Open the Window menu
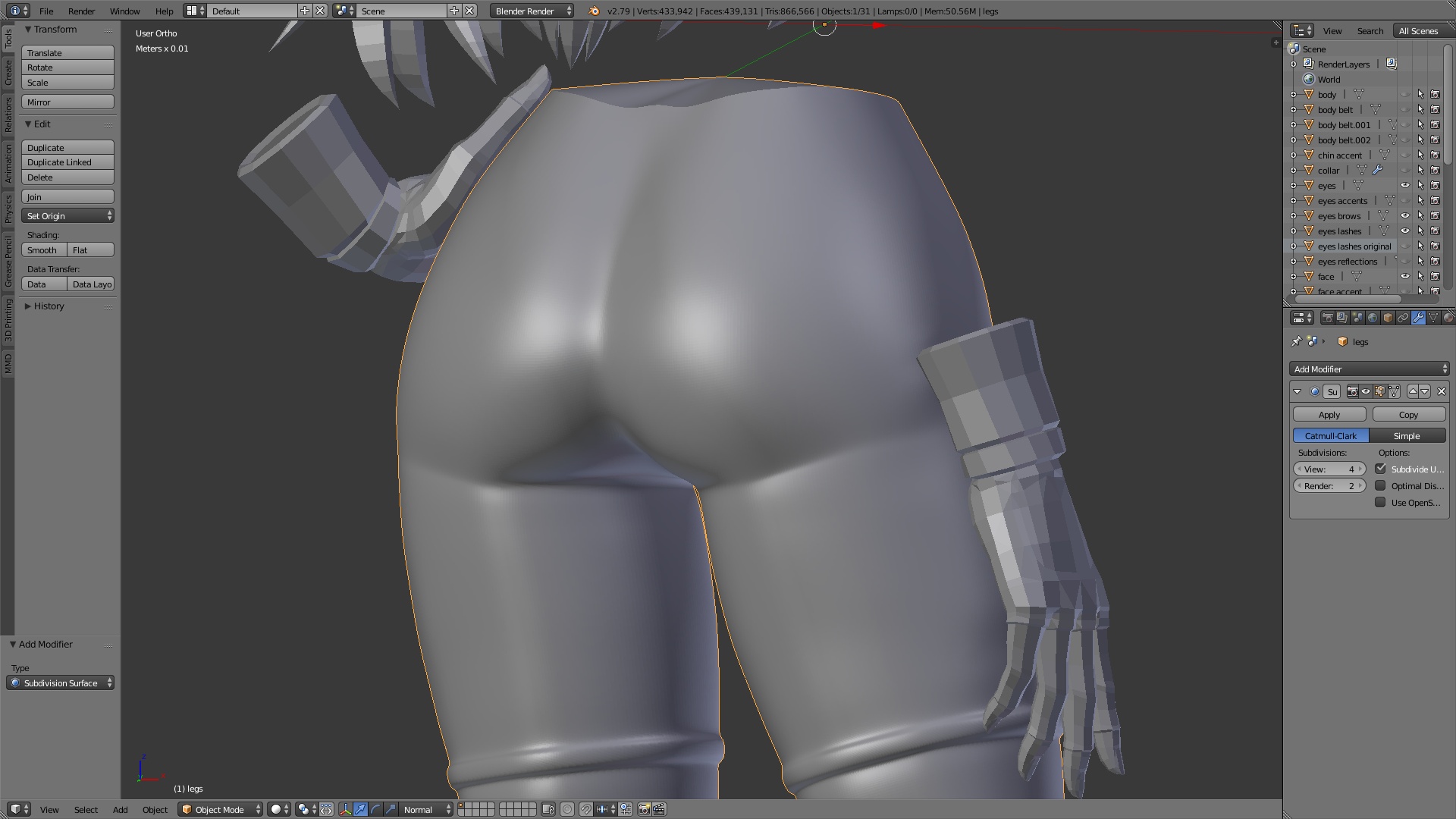The width and height of the screenshot is (1456, 819). [124, 11]
